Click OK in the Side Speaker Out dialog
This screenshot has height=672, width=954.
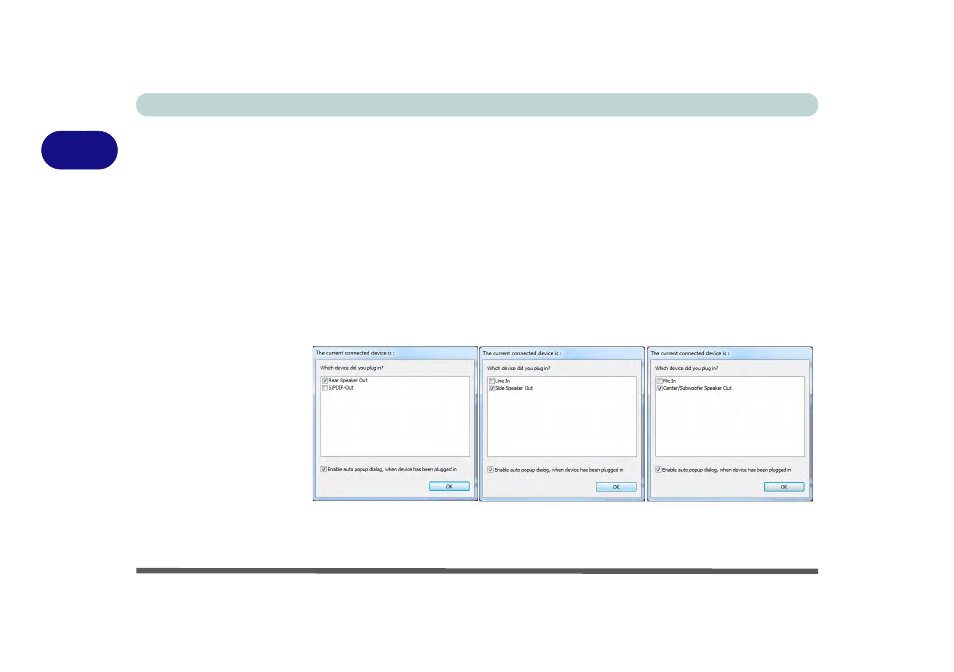click(x=616, y=487)
